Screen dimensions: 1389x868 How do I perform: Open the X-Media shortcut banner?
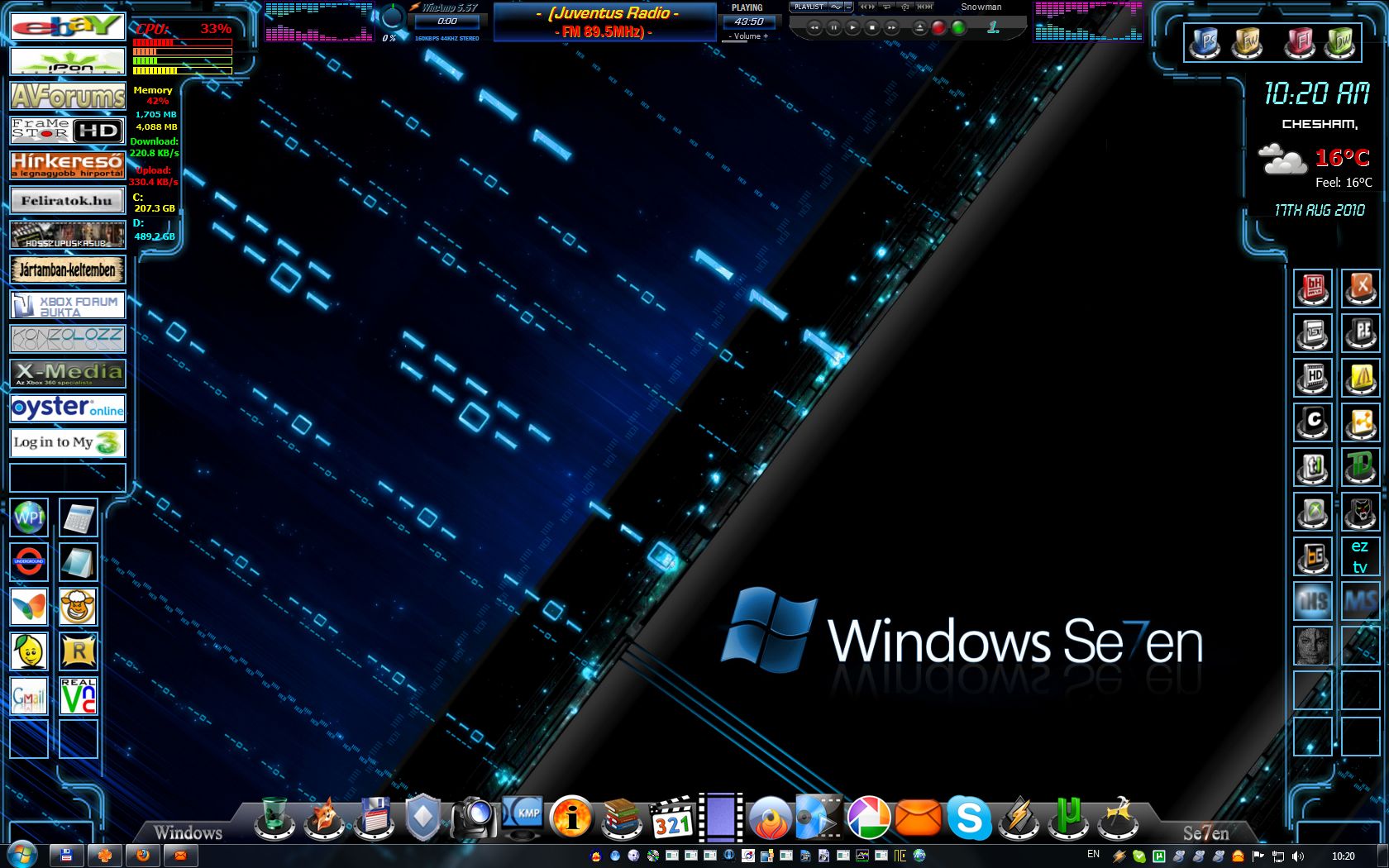pyautogui.click(x=68, y=373)
